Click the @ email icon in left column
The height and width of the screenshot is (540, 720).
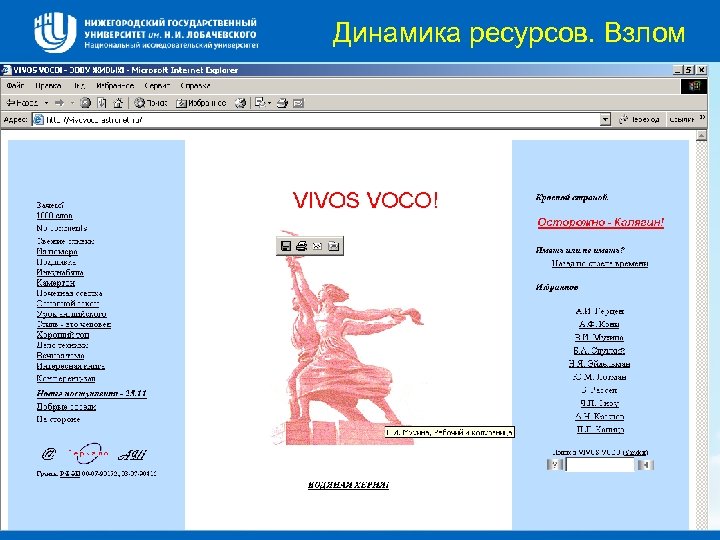coord(49,454)
